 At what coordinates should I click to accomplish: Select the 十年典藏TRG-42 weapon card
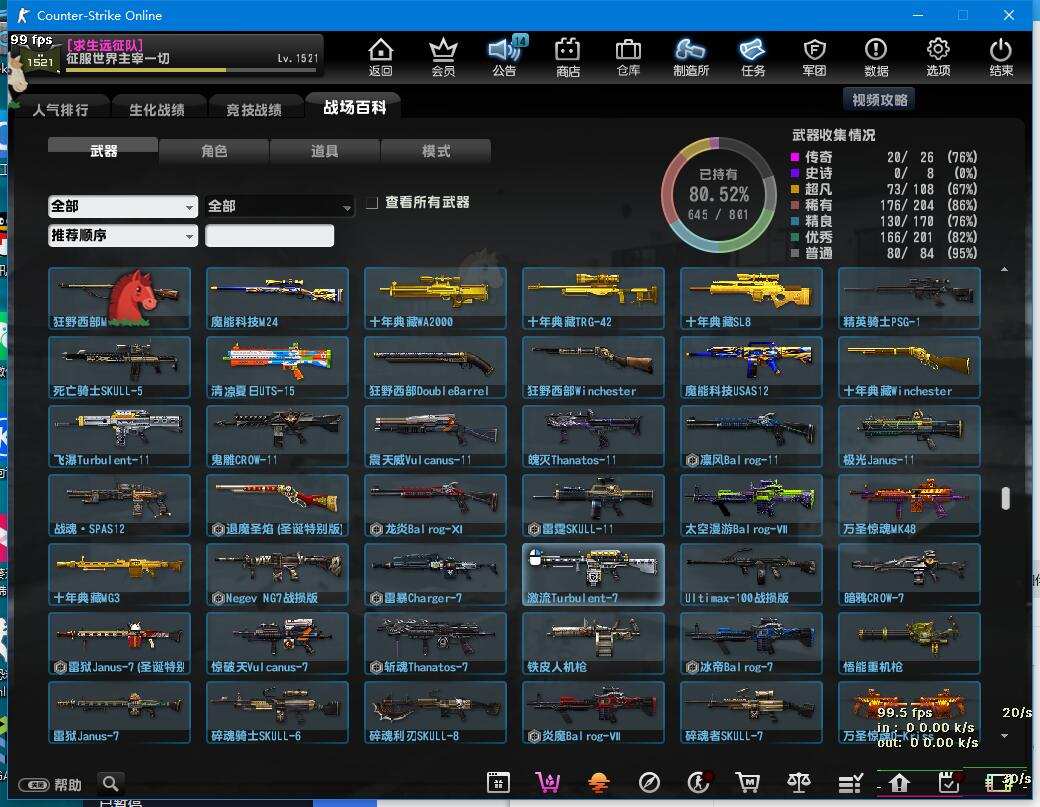point(593,298)
